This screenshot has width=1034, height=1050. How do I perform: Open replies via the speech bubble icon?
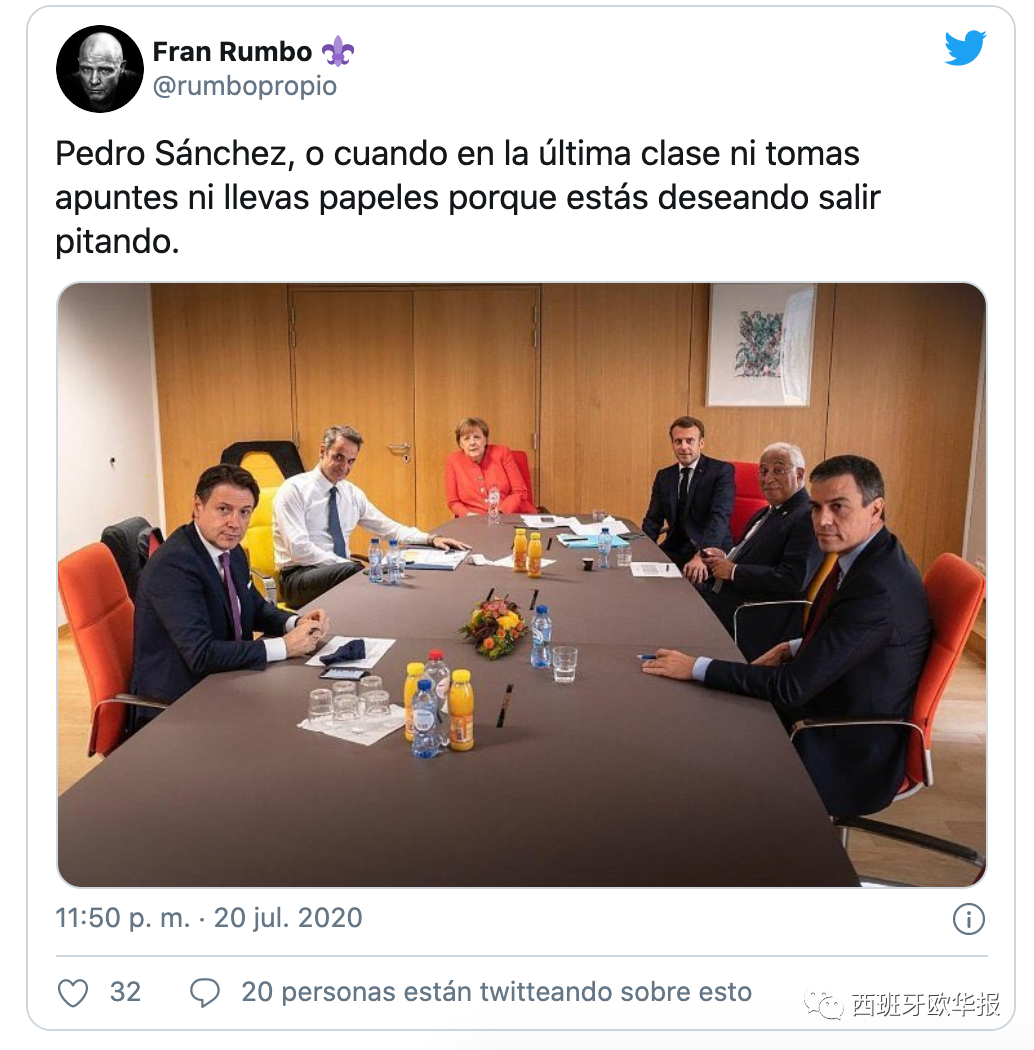(x=205, y=992)
